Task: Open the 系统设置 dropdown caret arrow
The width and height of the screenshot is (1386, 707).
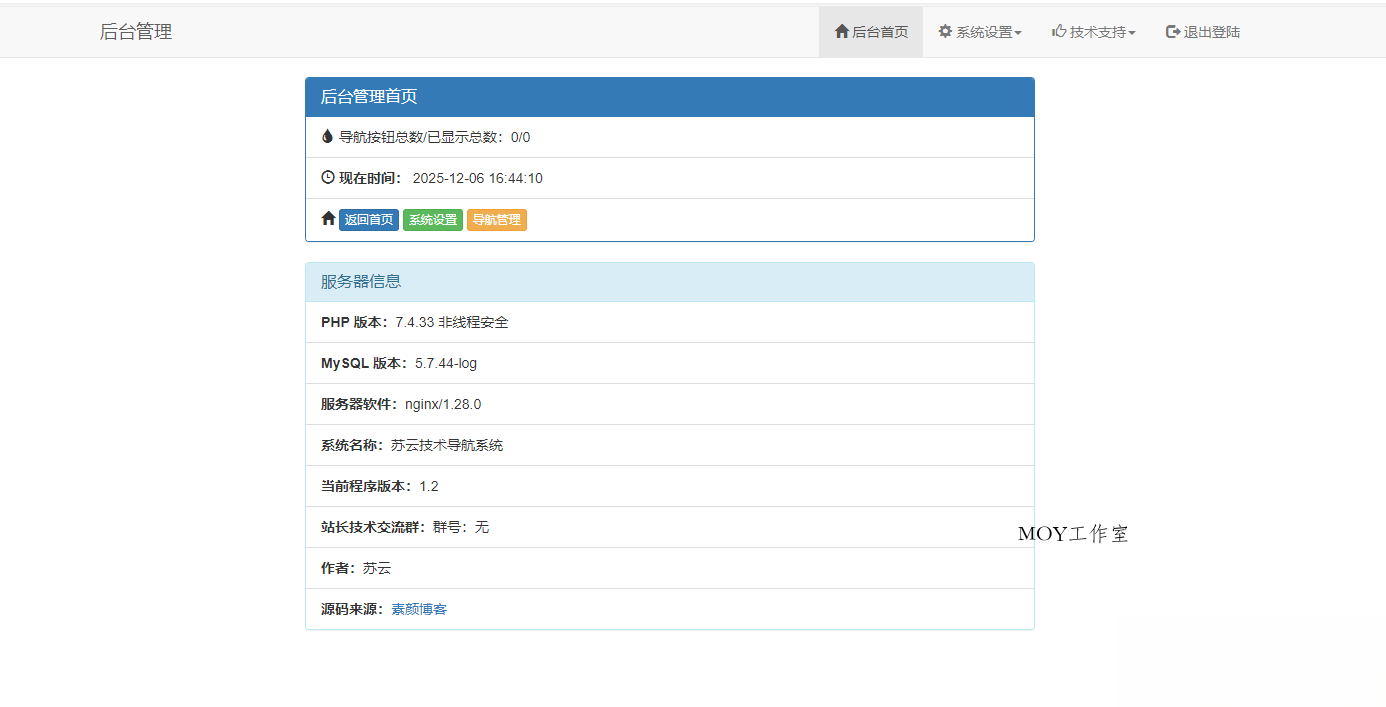Action: 1019,33
